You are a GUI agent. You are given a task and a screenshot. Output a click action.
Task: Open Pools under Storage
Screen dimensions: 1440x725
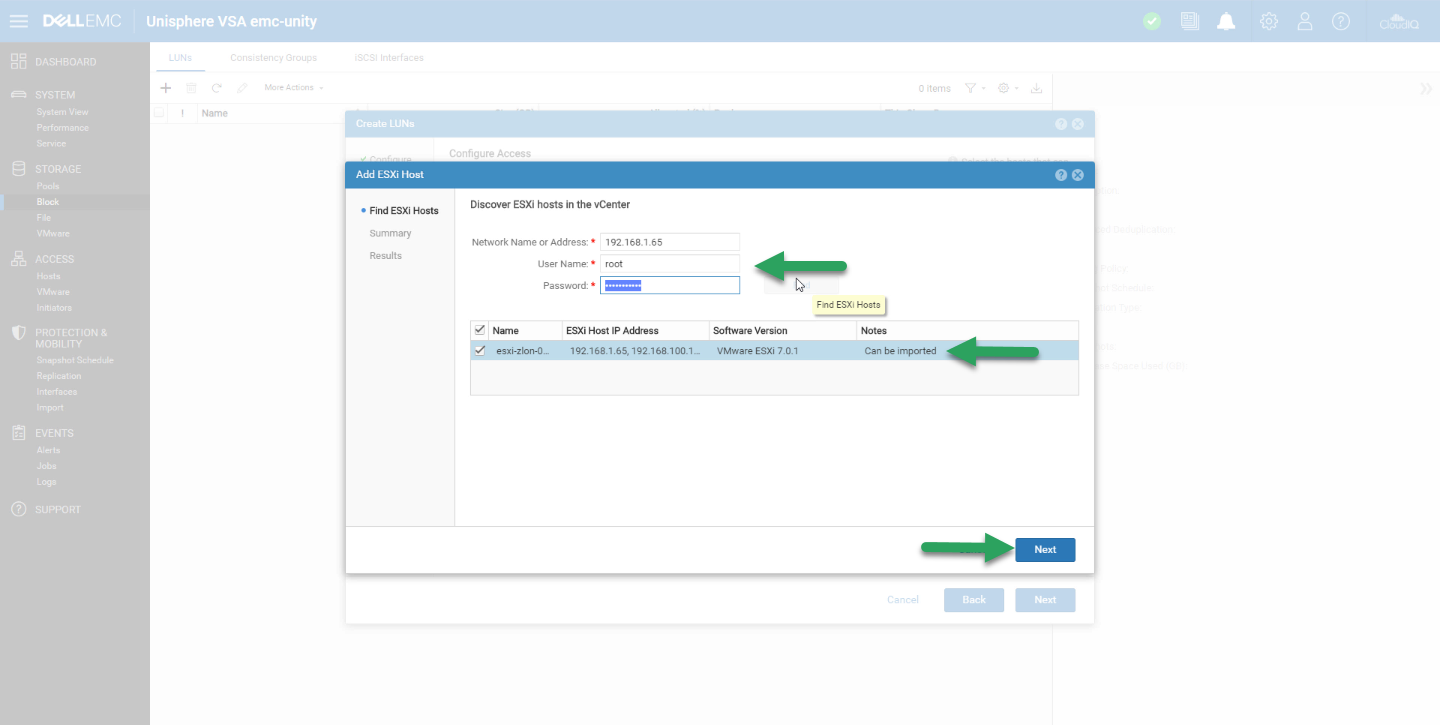pos(48,186)
